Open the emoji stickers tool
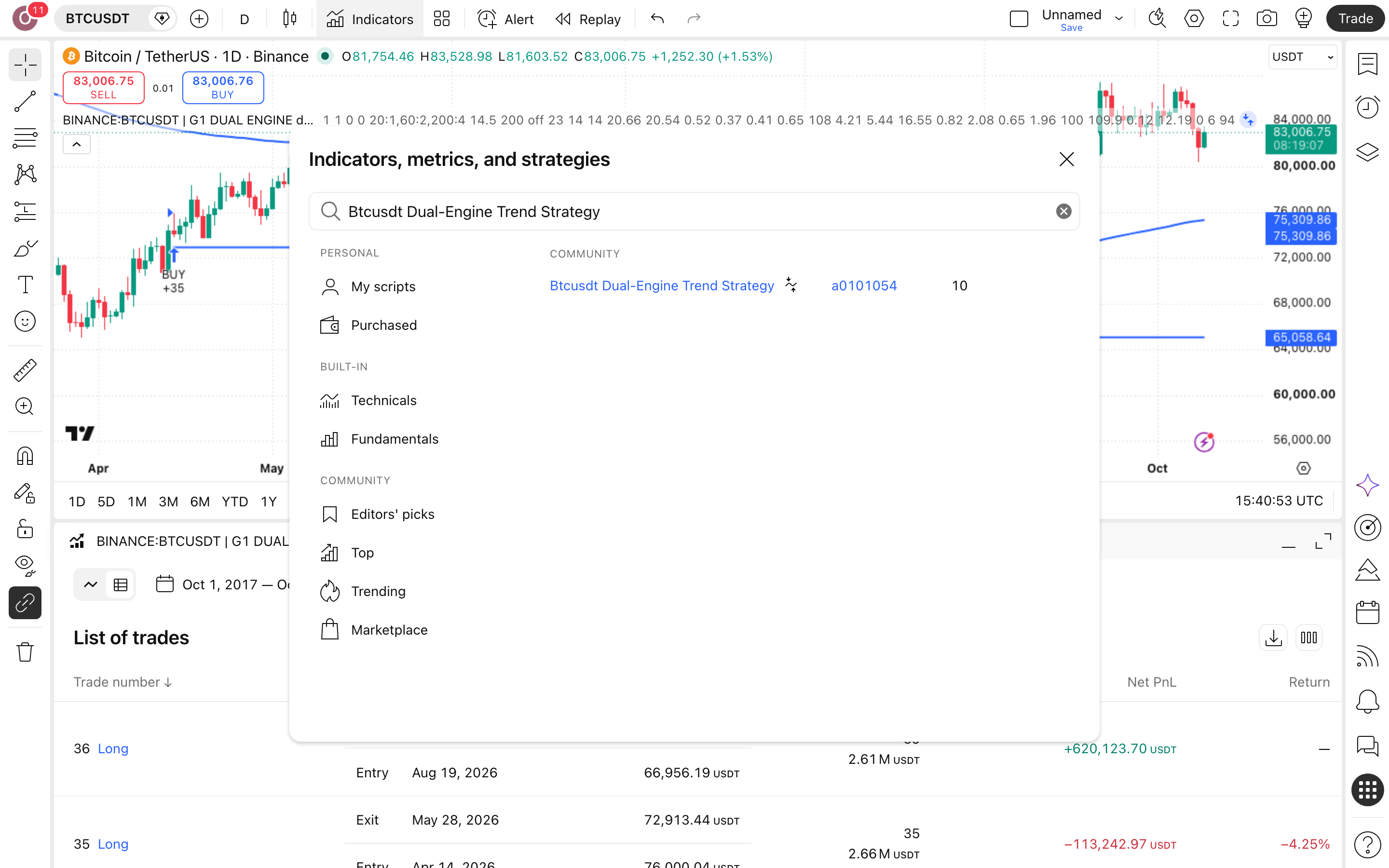The height and width of the screenshot is (868, 1389). point(25,322)
